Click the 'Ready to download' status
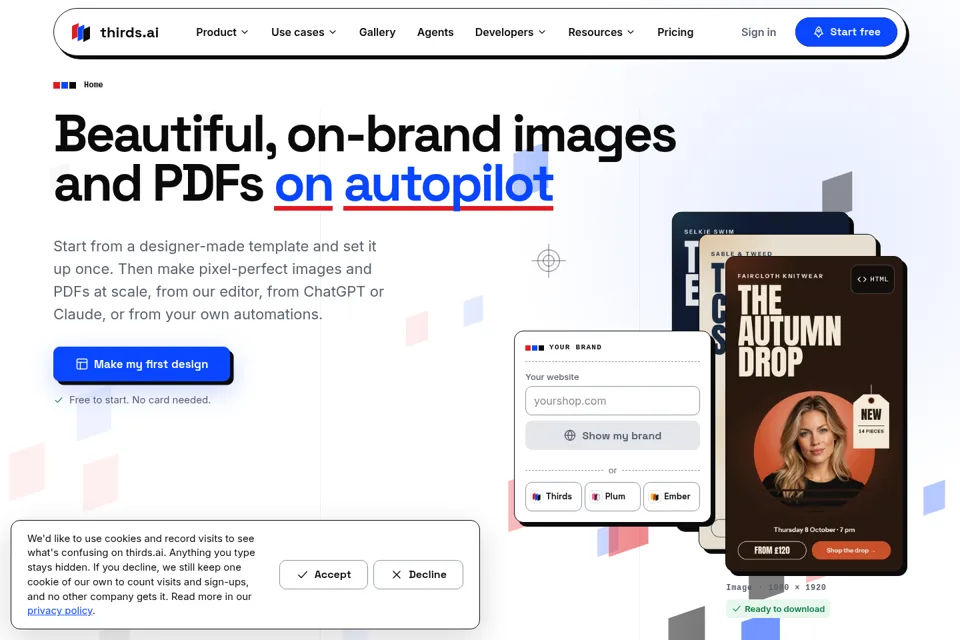 [x=778, y=609]
